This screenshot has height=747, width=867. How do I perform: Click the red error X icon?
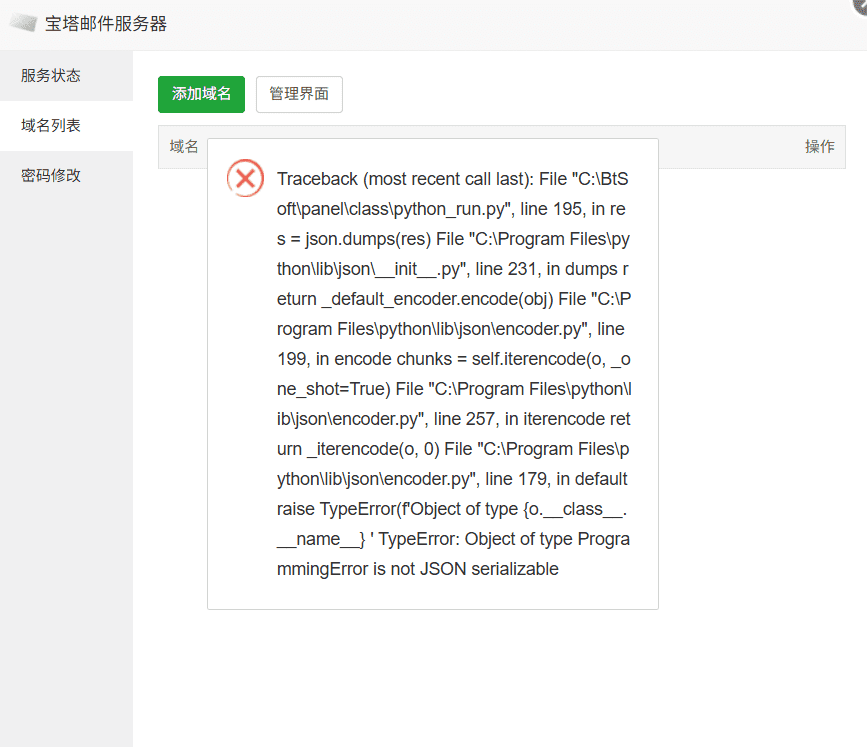[x=246, y=178]
